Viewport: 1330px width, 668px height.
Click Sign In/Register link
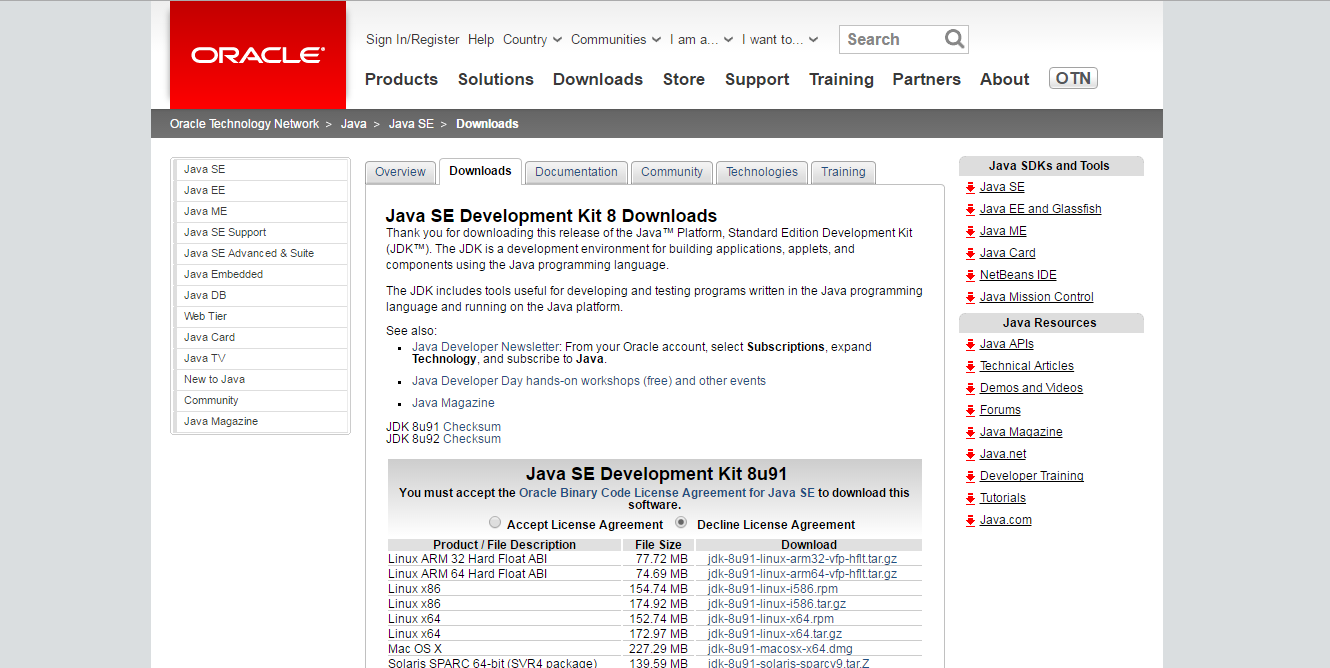tap(412, 39)
